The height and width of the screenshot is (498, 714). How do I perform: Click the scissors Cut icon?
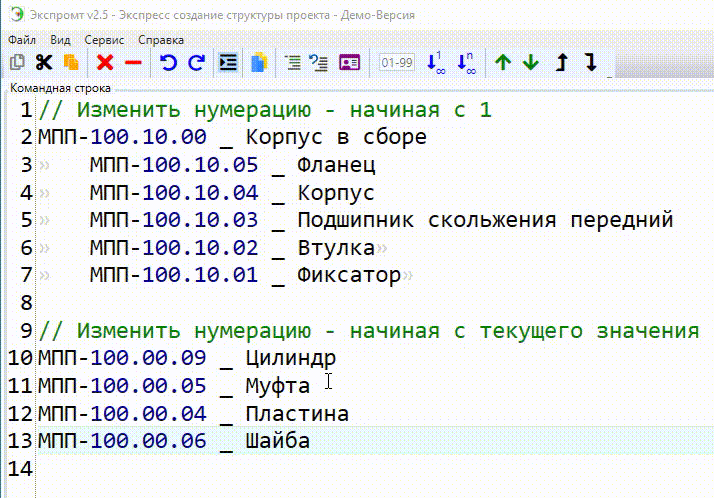coord(44,62)
